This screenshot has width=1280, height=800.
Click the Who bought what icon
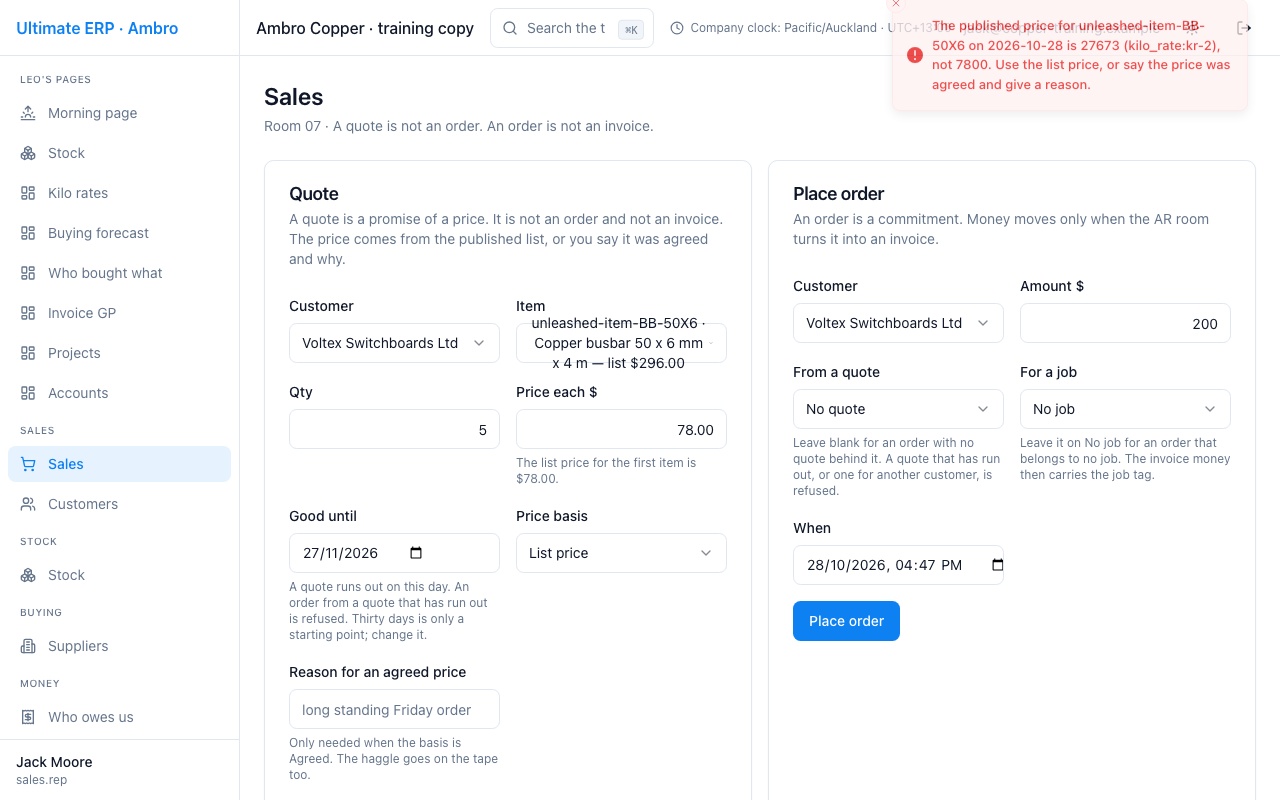pyautogui.click(x=28, y=273)
